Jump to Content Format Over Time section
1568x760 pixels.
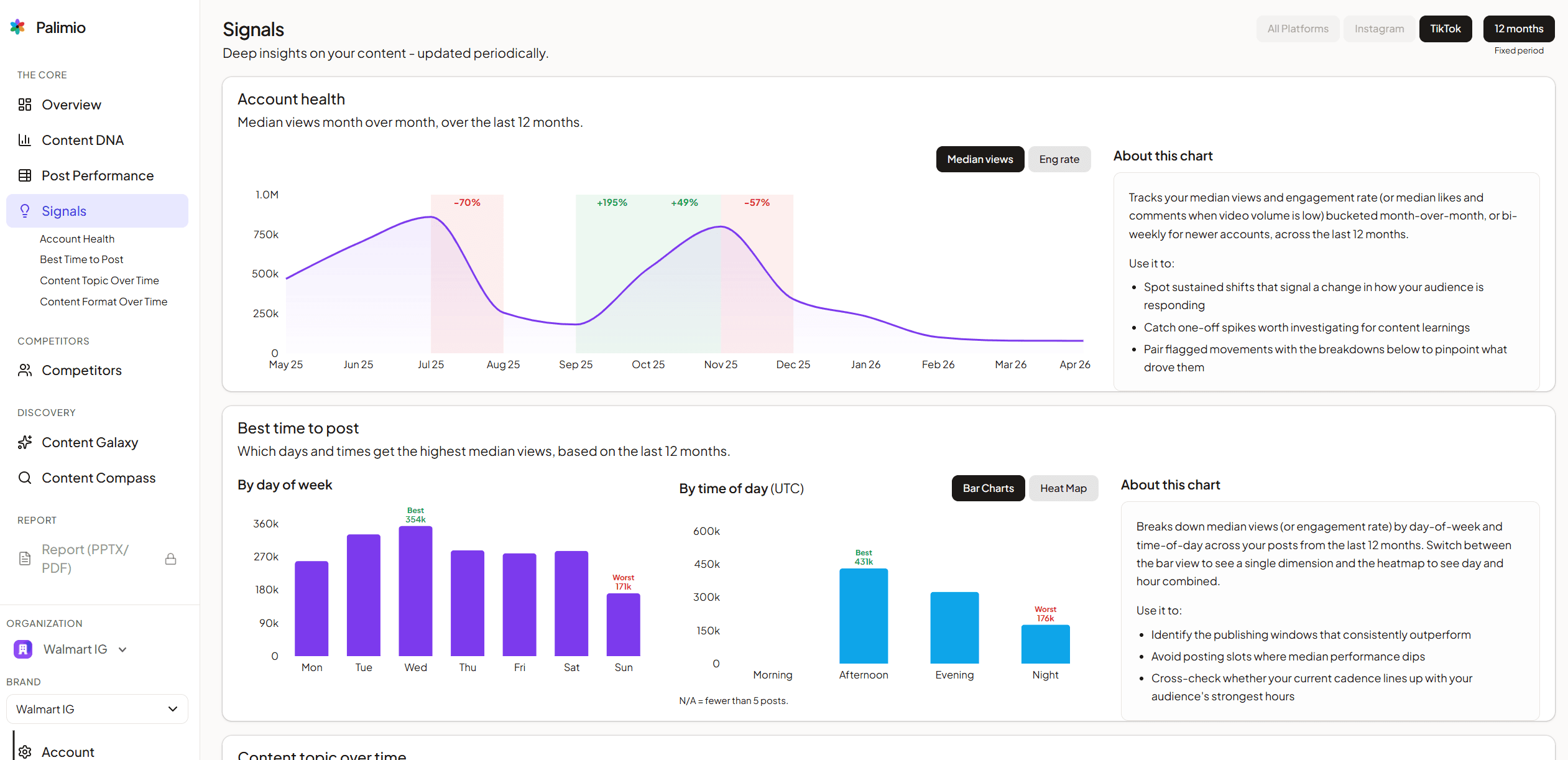tap(103, 302)
